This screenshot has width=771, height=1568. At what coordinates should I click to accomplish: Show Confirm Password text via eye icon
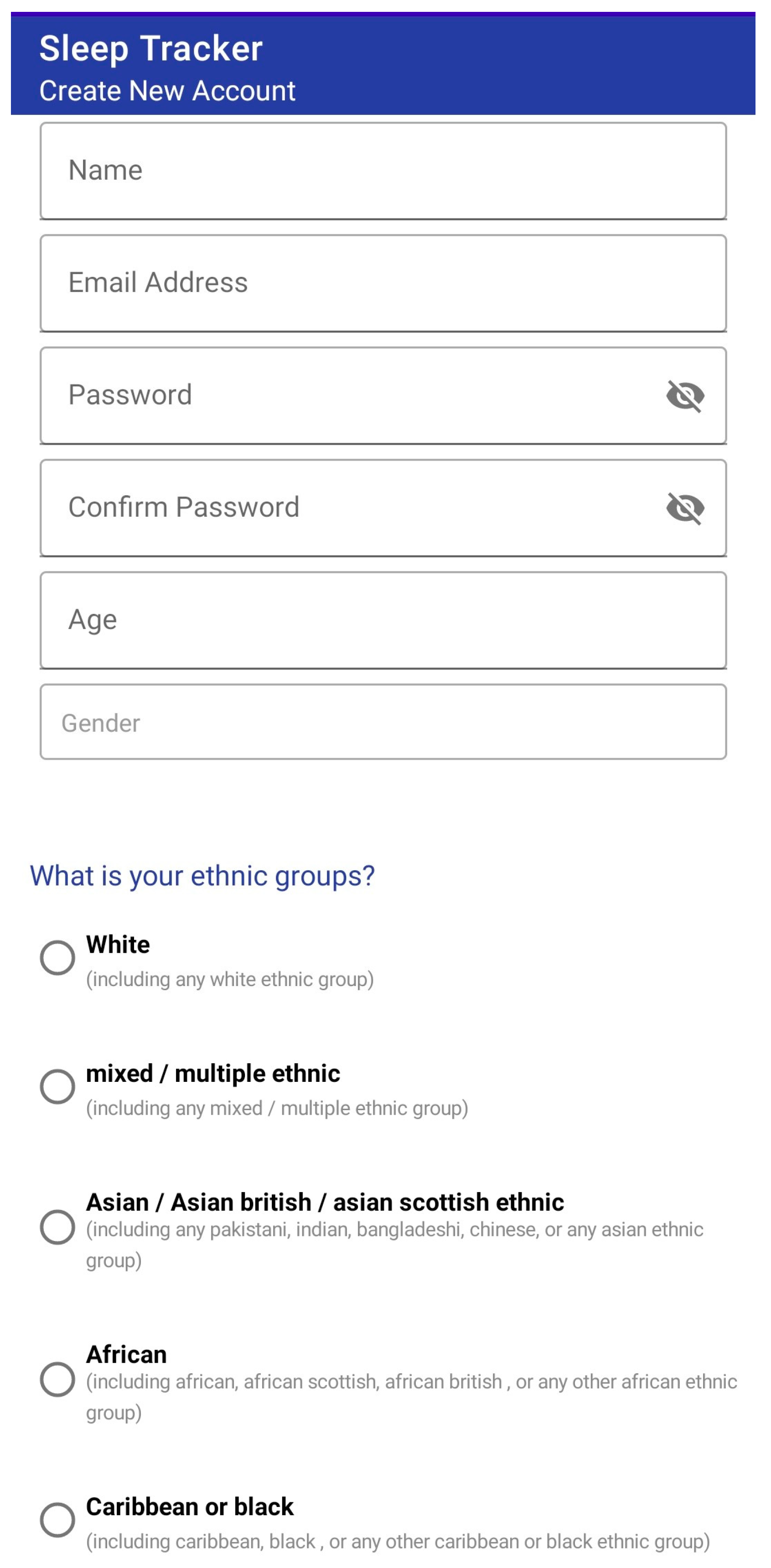tap(684, 508)
